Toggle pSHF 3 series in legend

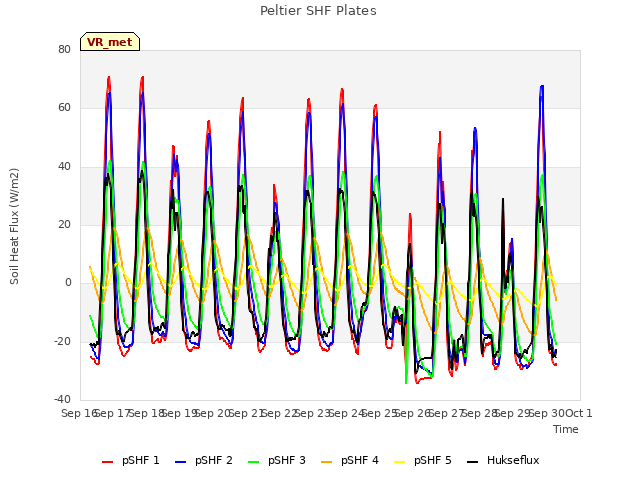[x=277, y=460]
